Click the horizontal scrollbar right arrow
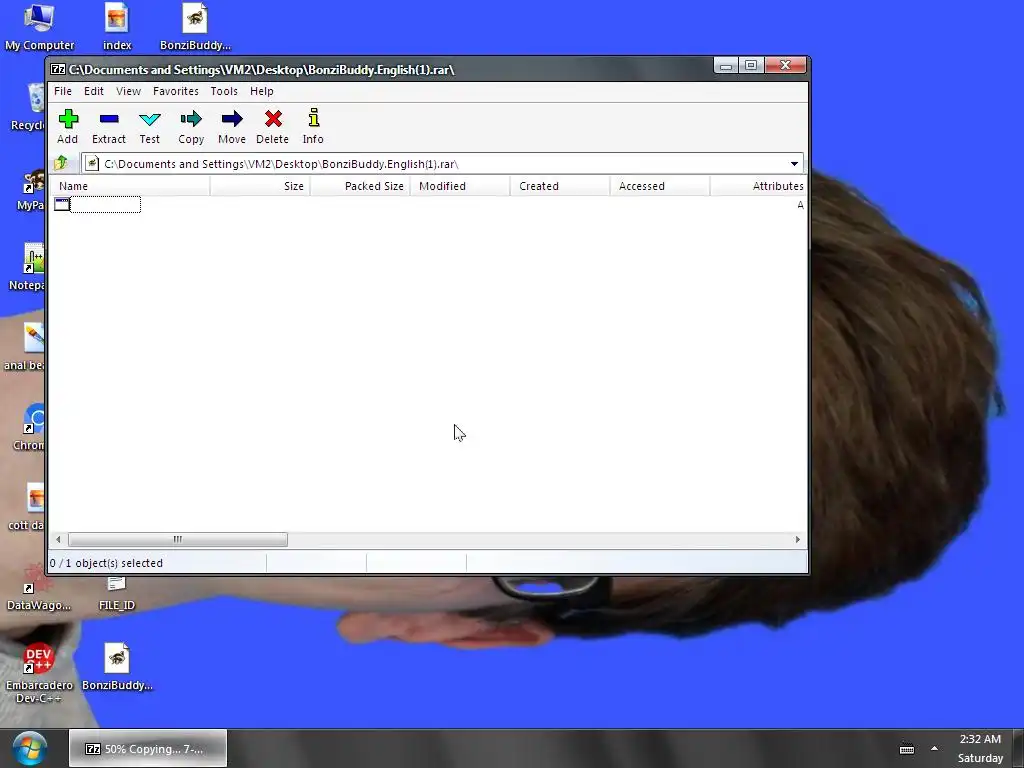 [x=797, y=539]
